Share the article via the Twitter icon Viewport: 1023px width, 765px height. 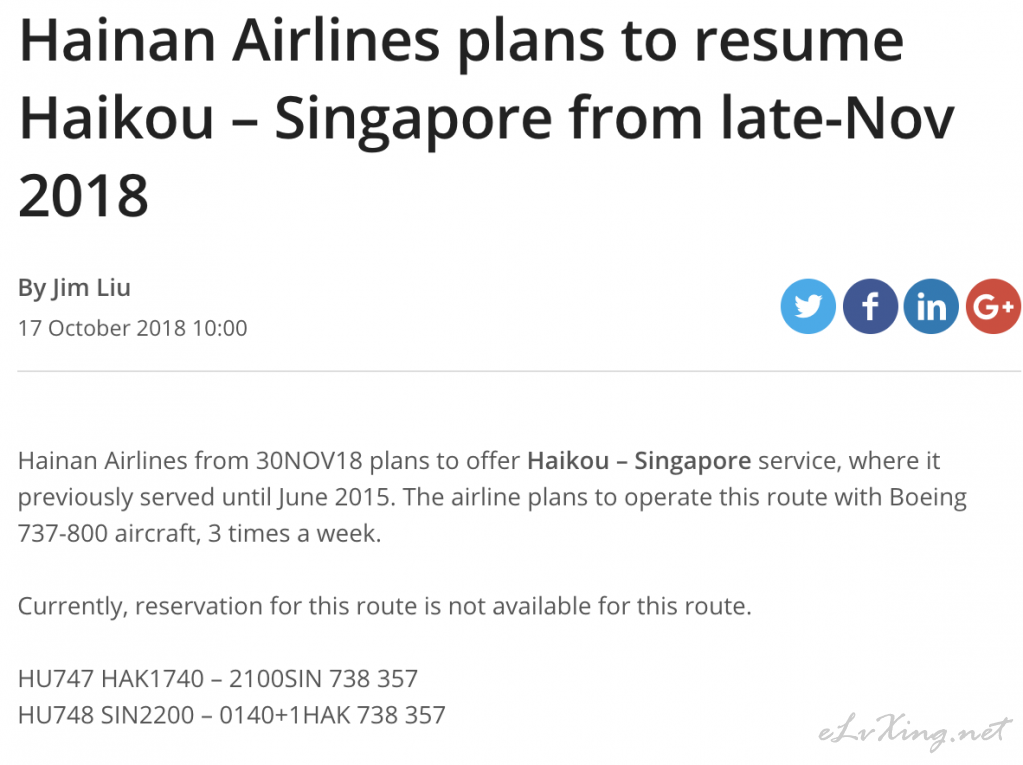808,306
